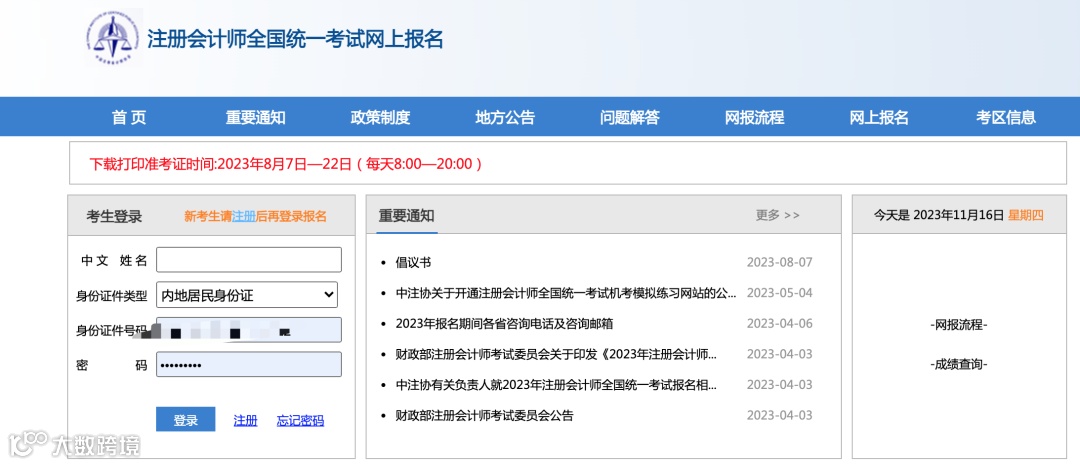The height and width of the screenshot is (465, 1080).
Task: Click the site title 注册会计师全国统一考试网上报名
Action: coord(295,39)
